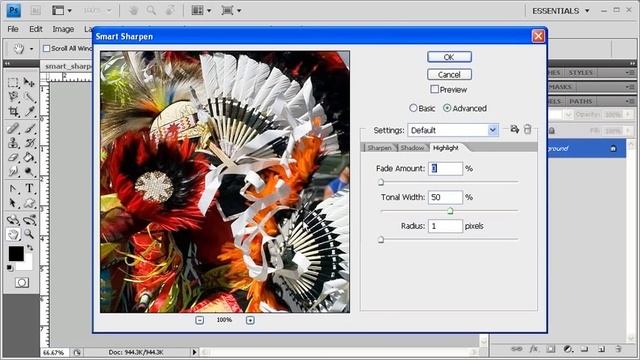
Task: Select the Path Selection arrow tool
Action: click(13, 203)
